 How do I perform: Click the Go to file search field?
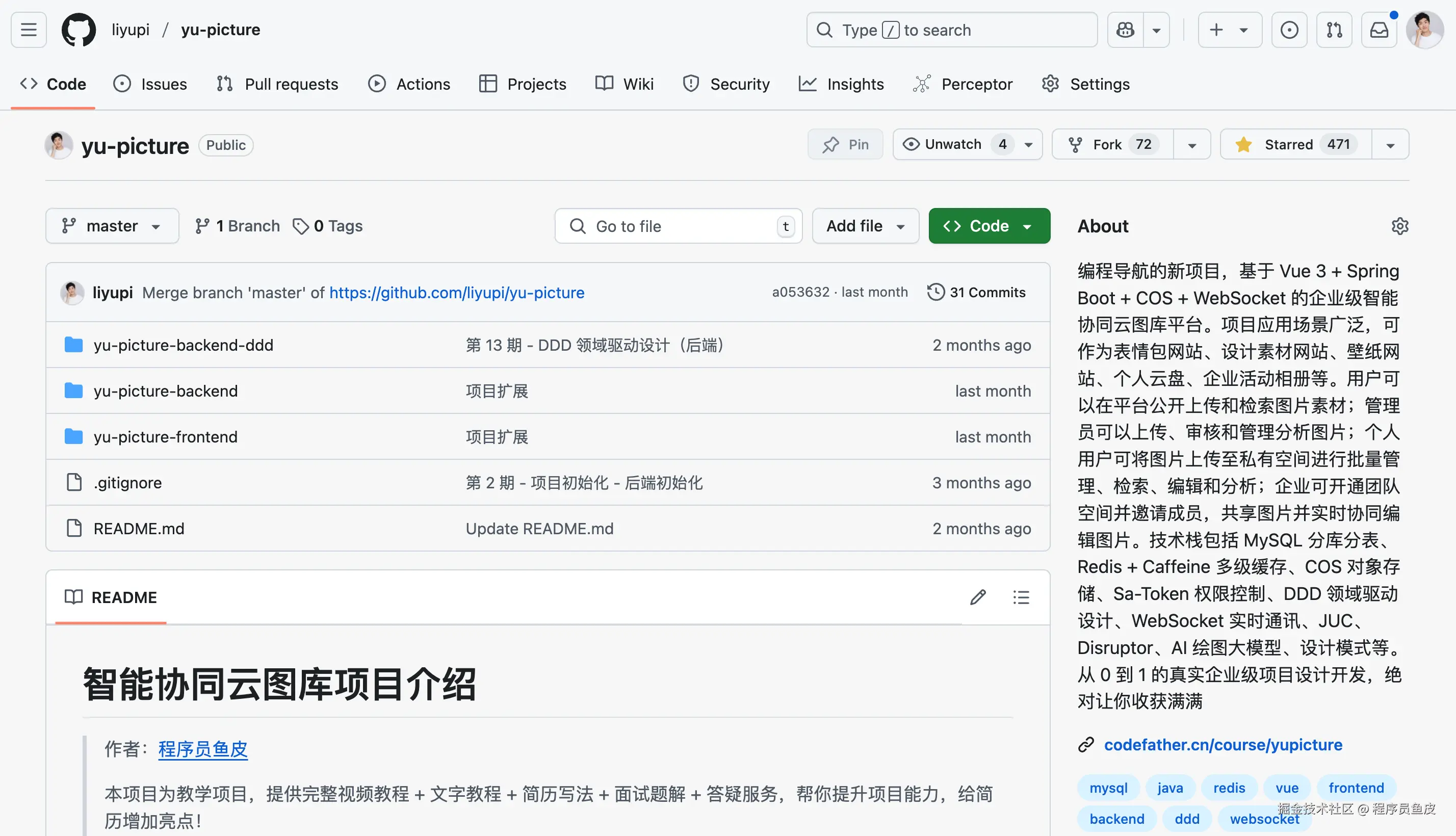coord(678,226)
